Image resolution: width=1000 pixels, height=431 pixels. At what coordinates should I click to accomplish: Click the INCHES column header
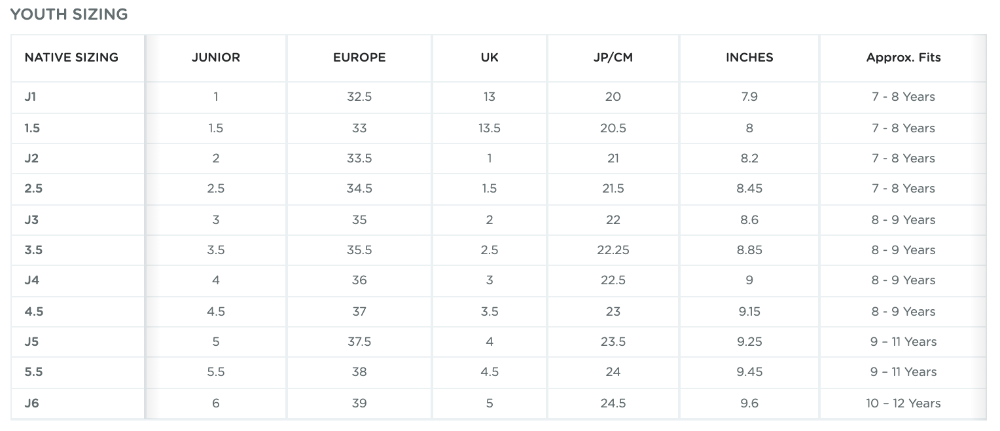[749, 58]
